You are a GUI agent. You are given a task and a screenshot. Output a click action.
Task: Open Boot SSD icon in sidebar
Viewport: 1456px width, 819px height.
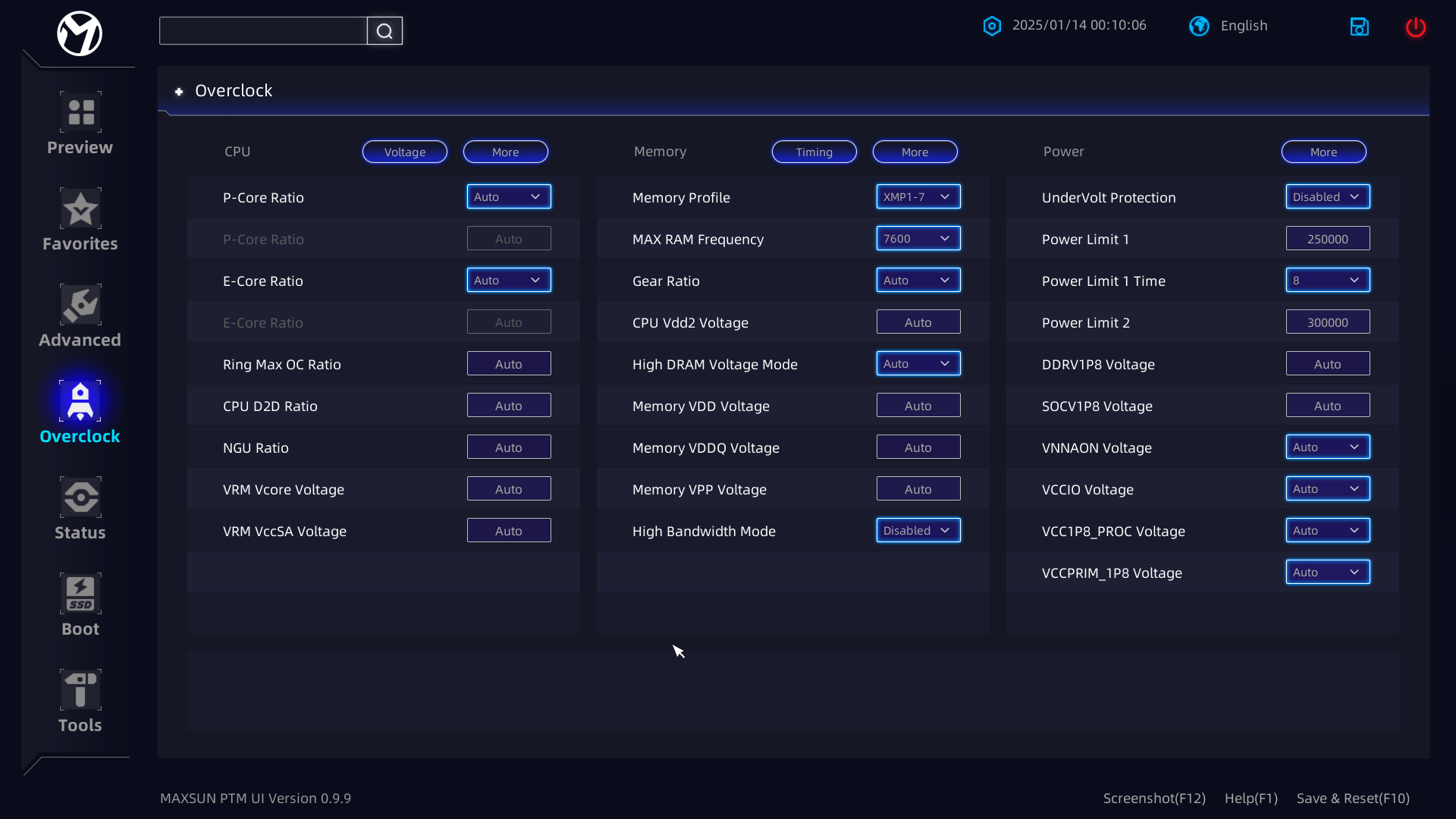click(80, 594)
